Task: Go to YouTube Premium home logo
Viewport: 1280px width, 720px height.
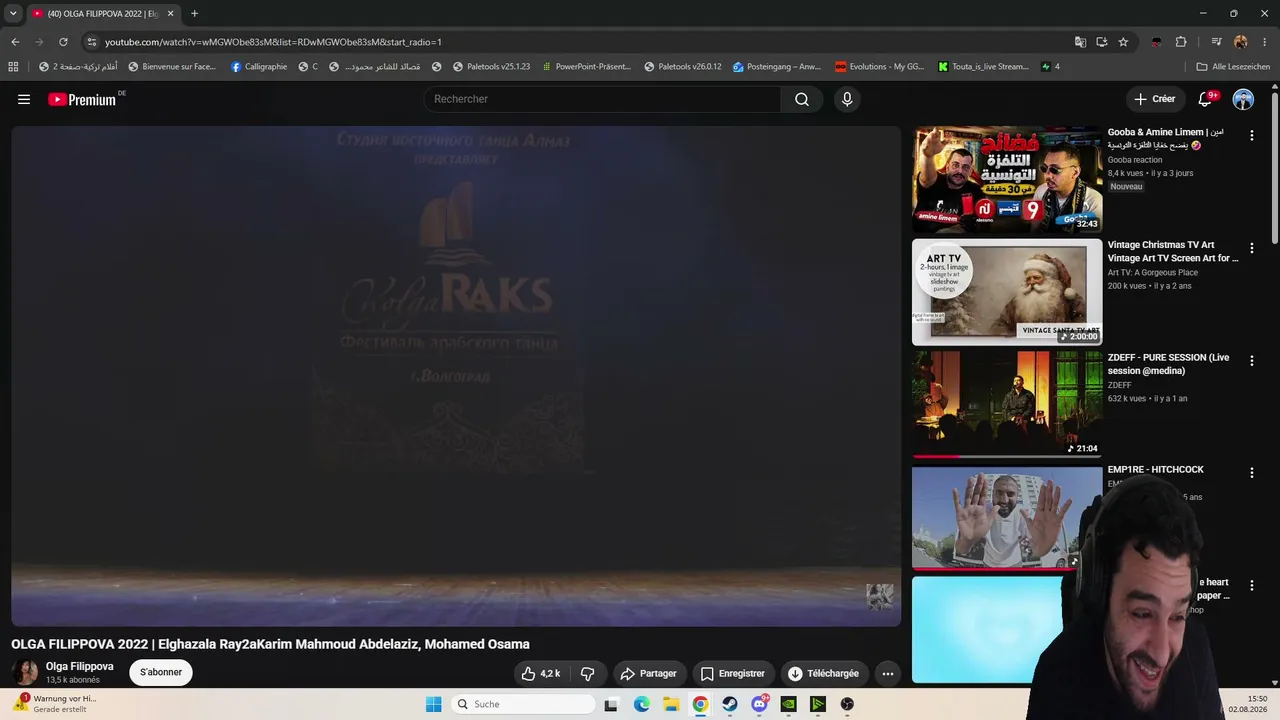Action: (x=82, y=99)
